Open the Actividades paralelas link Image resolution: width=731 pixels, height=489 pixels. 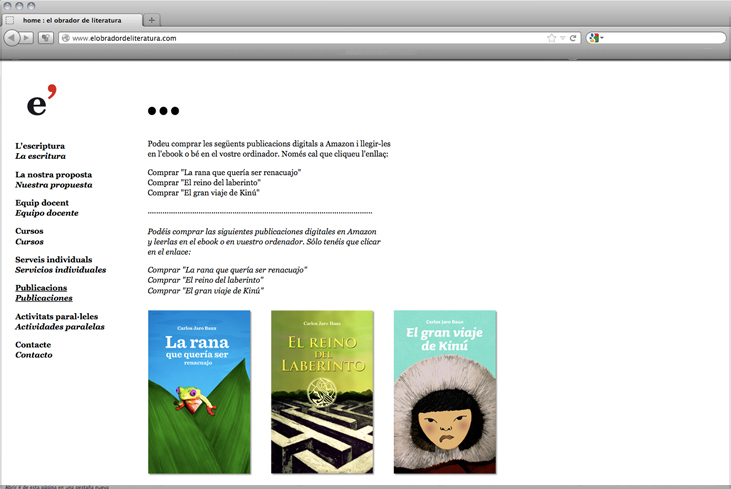coord(60,326)
